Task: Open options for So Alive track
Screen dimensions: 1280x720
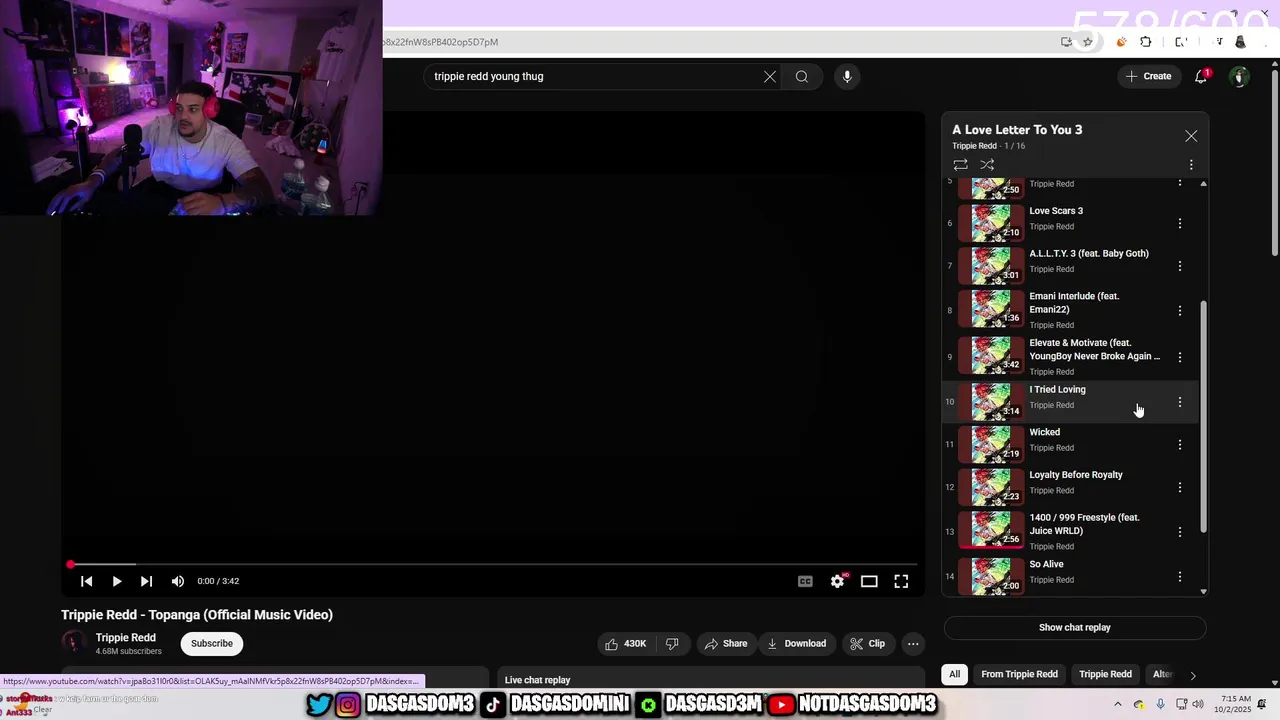Action: click(1180, 577)
